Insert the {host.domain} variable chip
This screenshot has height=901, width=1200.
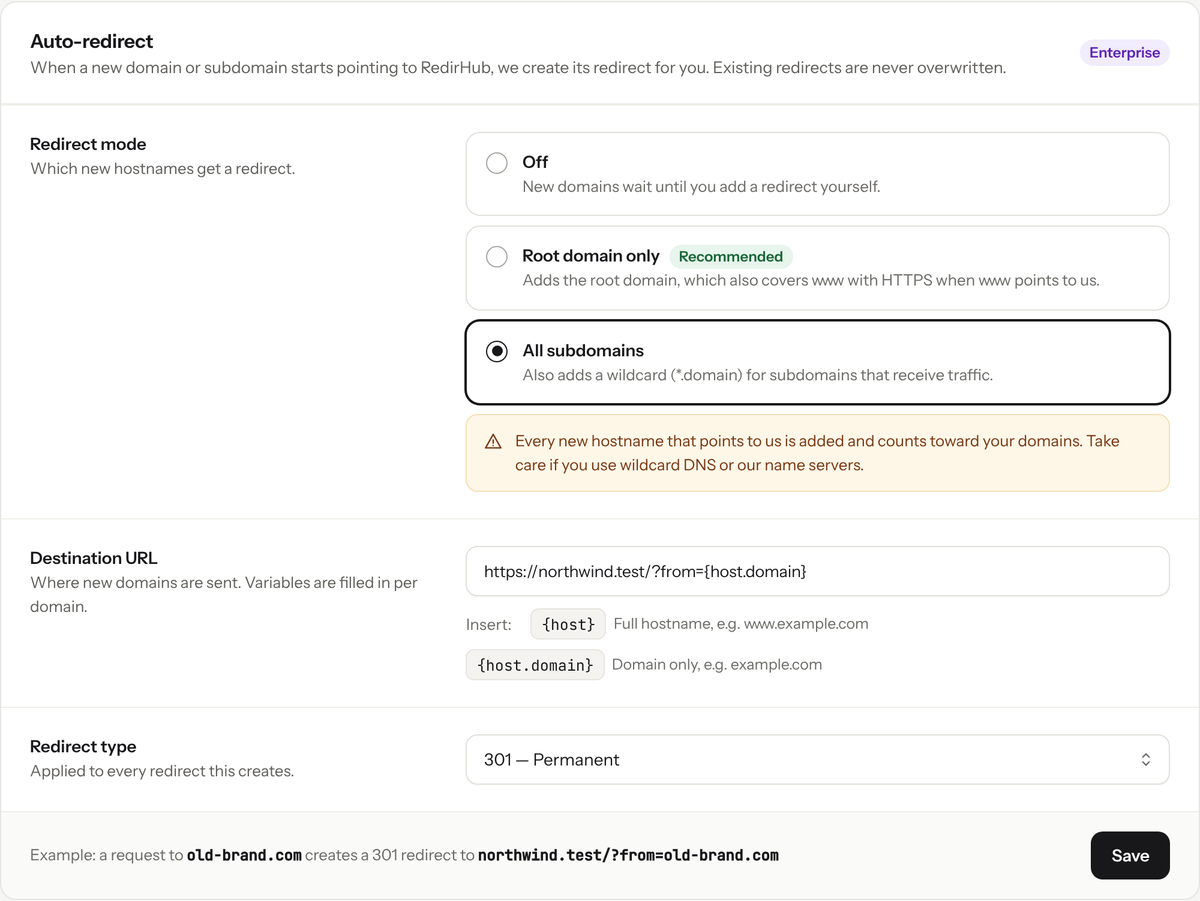(x=535, y=664)
